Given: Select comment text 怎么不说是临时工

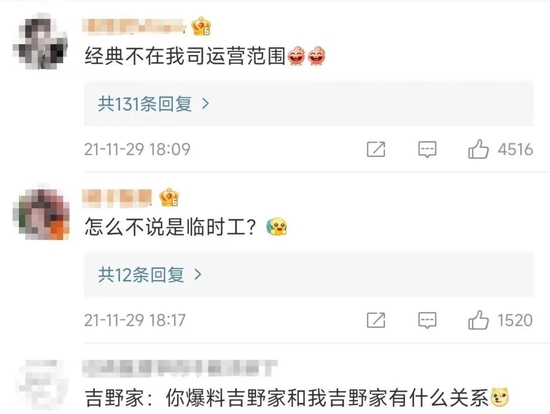Looking at the screenshot, I should [x=171, y=227].
